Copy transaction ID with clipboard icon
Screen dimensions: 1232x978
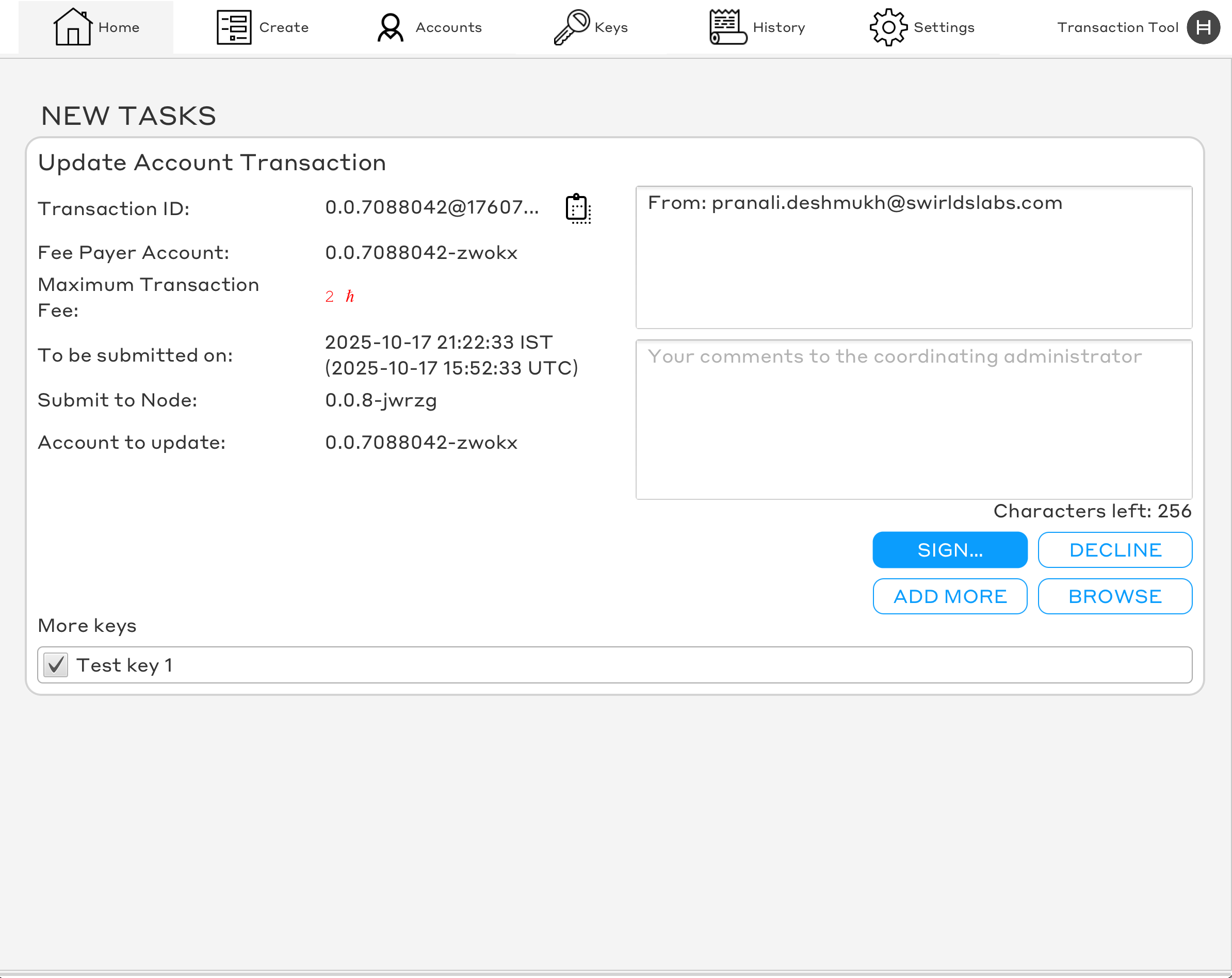click(578, 208)
